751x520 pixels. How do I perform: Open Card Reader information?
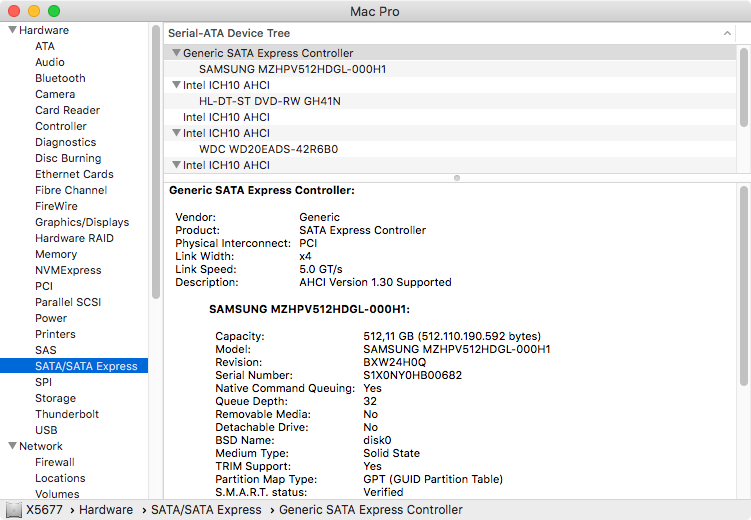coord(68,110)
